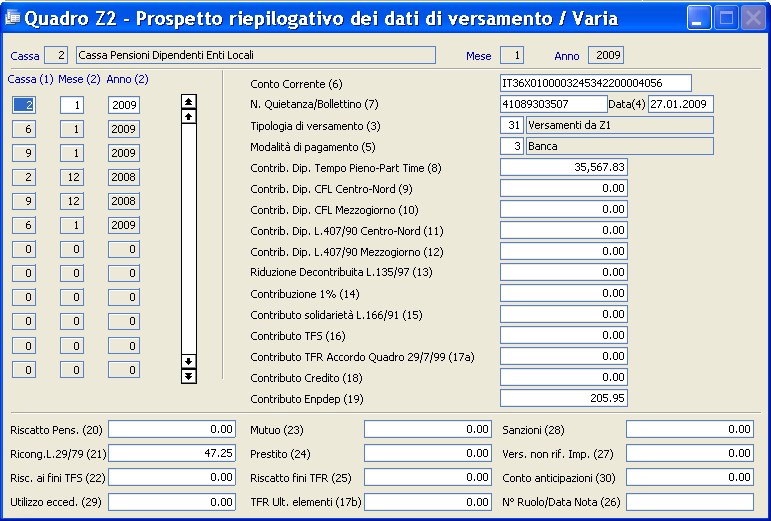This screenshot has width=771, height=521.
Task: Click the Anno cell in the first list row
Action: (124, 105)
